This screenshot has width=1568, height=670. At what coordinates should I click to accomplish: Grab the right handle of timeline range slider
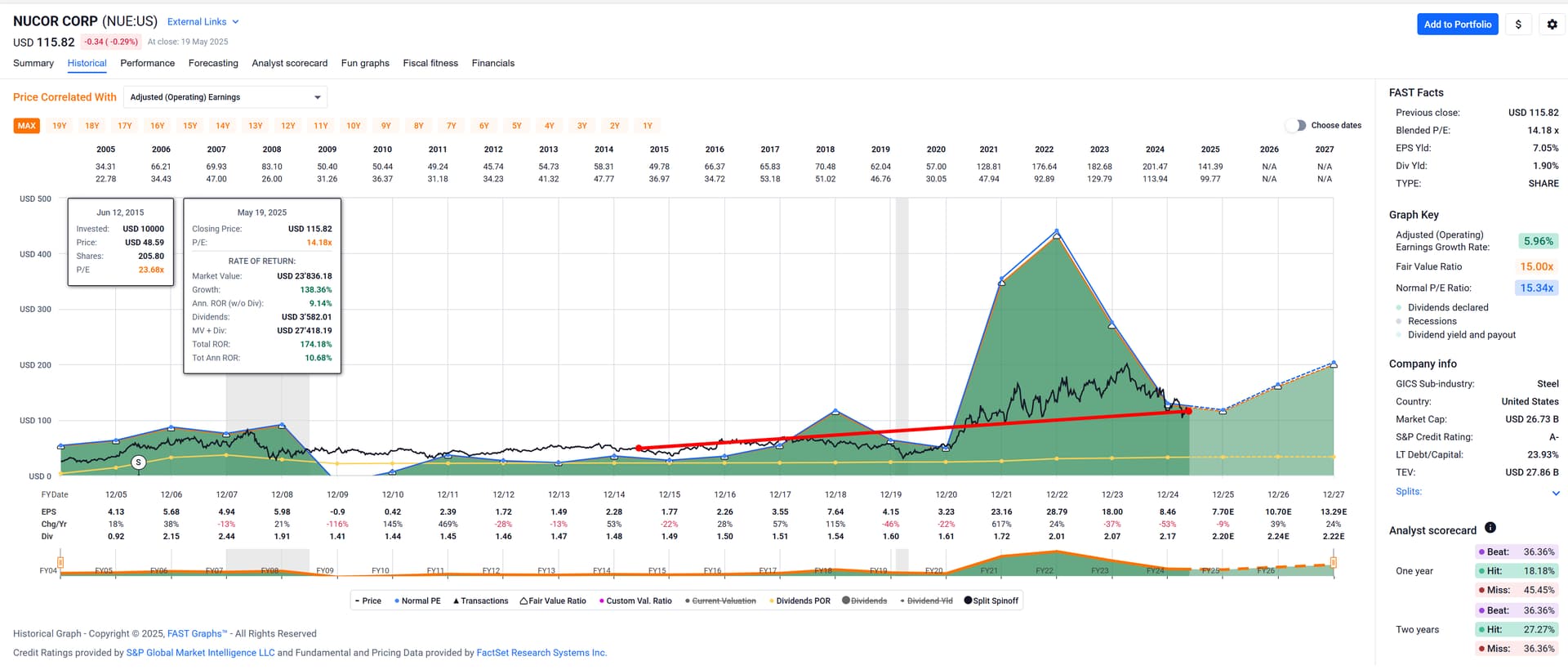point(1334,562)
